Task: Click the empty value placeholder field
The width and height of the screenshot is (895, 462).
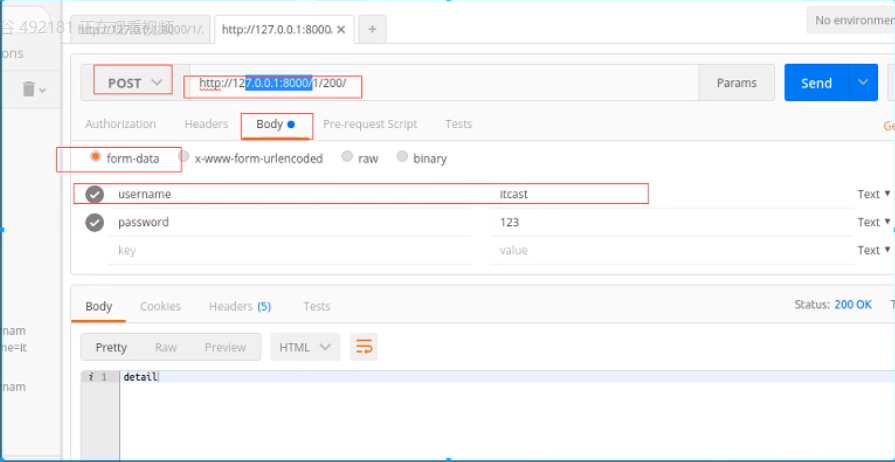Action: 672,250
